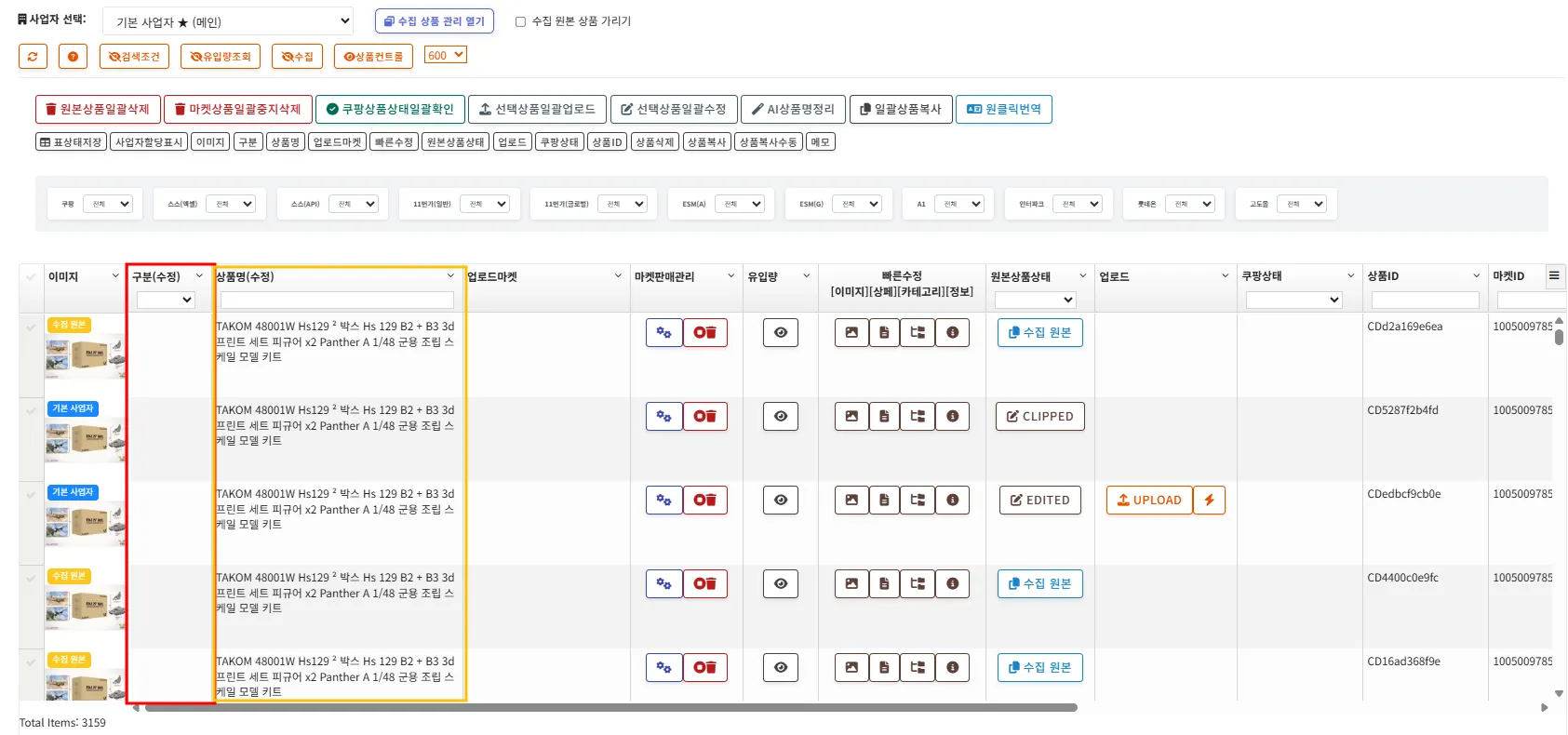Open the 롯데온 filter dropdown
Screen dimensions: 1568x735
(x=1190, y=204)
